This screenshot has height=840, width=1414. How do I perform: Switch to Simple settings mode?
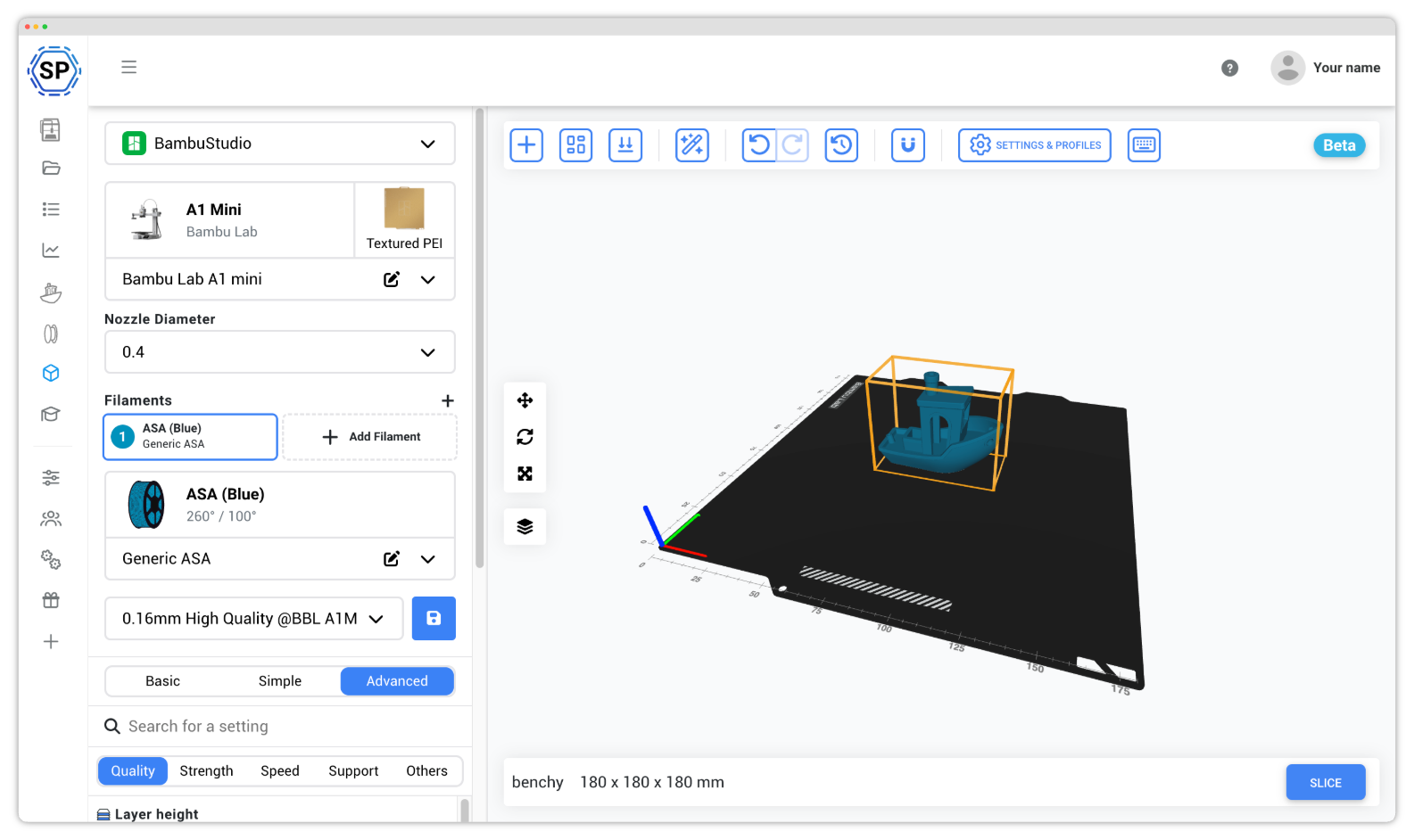(280, 681)
